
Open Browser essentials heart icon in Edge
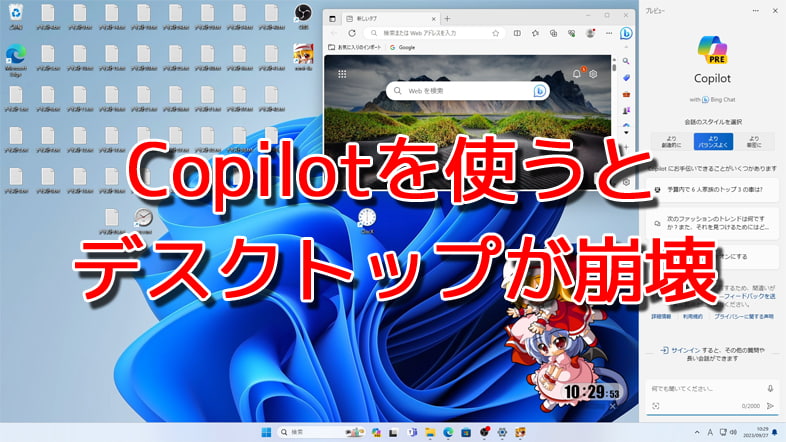click(571, 33)
